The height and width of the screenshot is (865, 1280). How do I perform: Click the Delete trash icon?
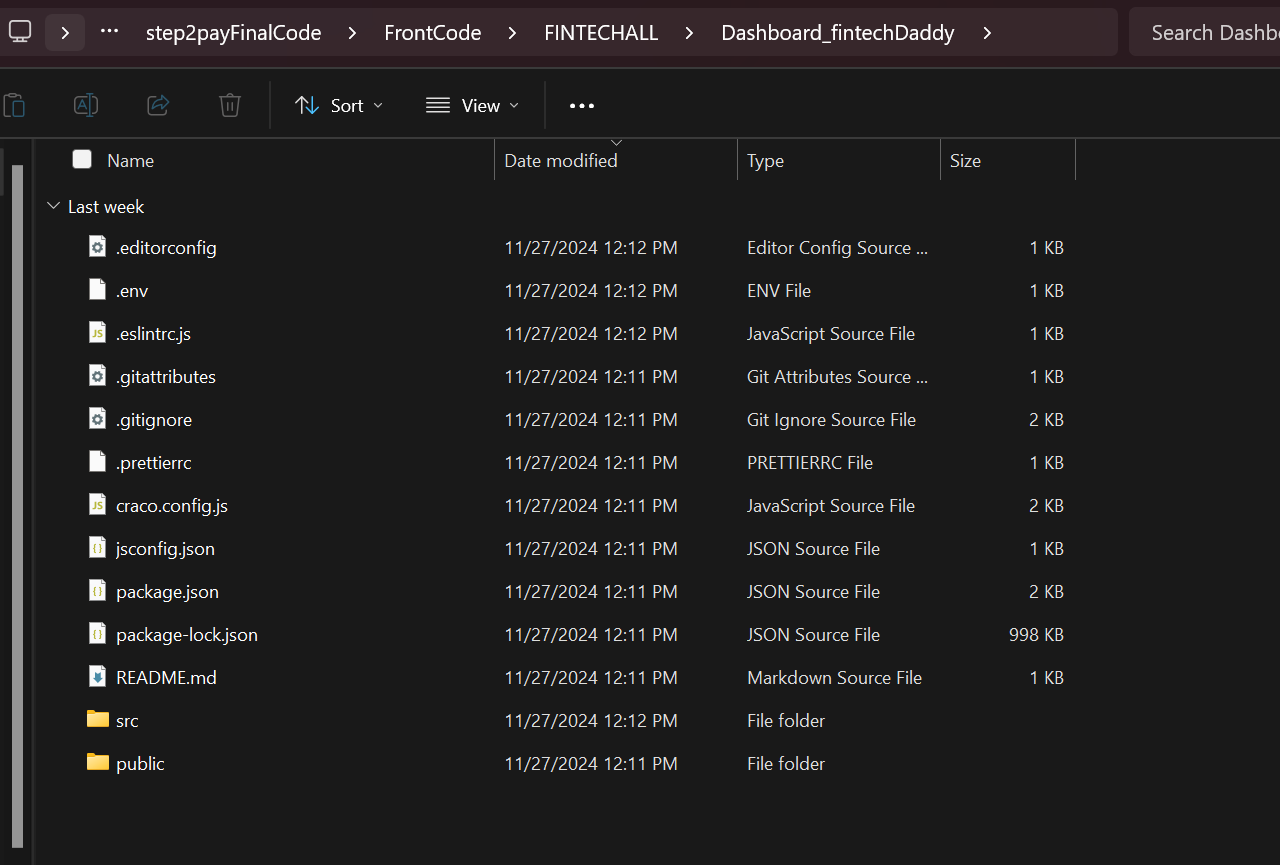(230, 105)
